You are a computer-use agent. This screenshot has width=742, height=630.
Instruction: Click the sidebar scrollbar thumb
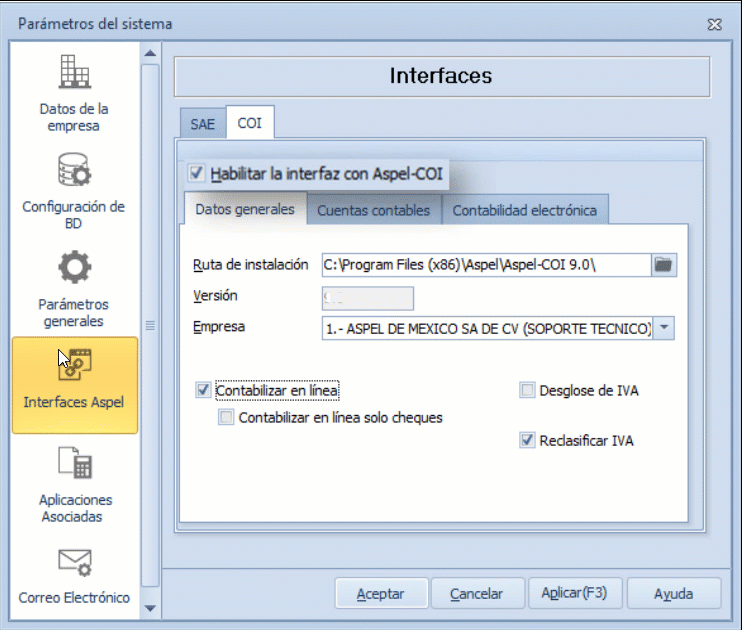(150, 326)
